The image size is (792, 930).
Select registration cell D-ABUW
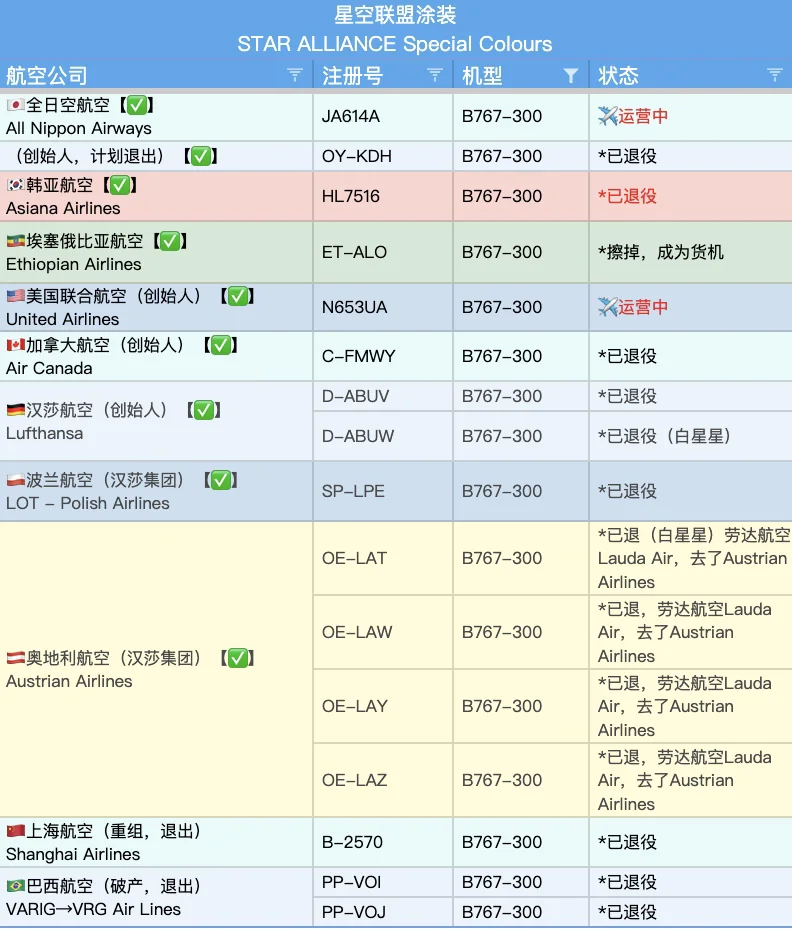(383, 436)
